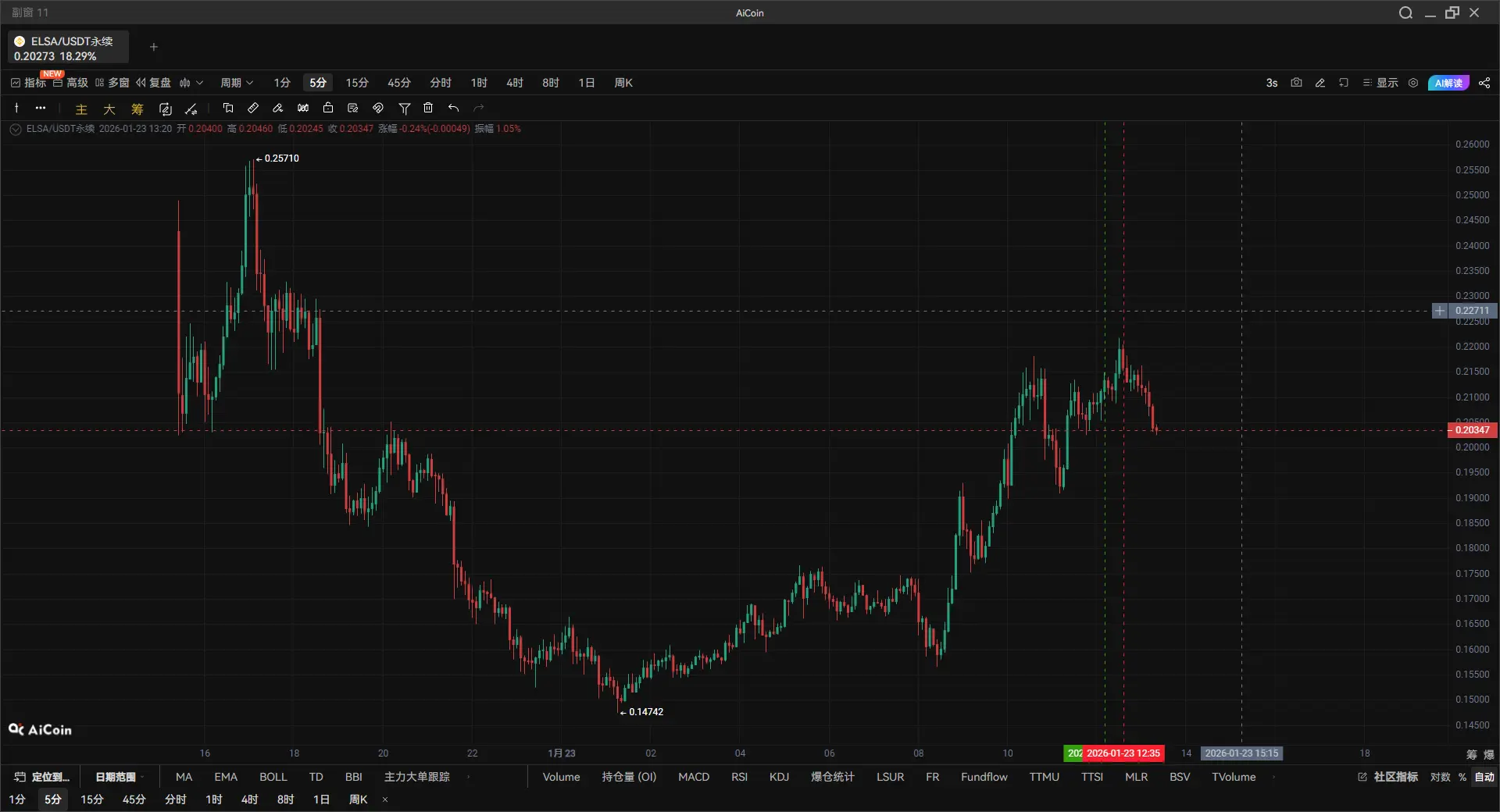Enable the 爆仓统计 liquidation stats indicator
Viewport: 1500px width, 812px height.
click(833, 777)
